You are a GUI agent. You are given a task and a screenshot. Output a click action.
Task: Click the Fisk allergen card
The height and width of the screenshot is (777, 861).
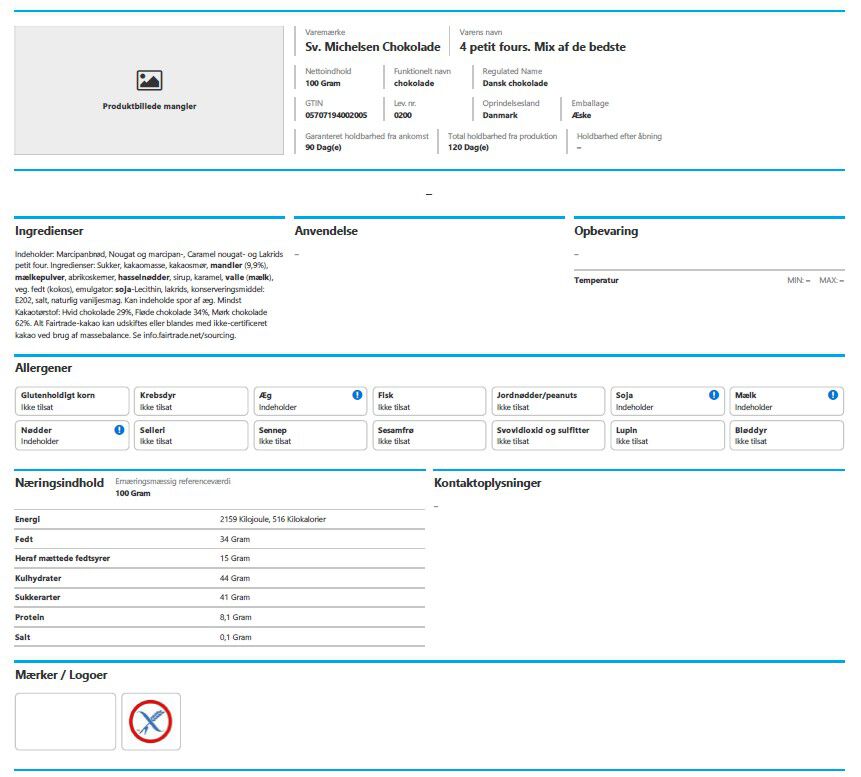tap(429, 401)
